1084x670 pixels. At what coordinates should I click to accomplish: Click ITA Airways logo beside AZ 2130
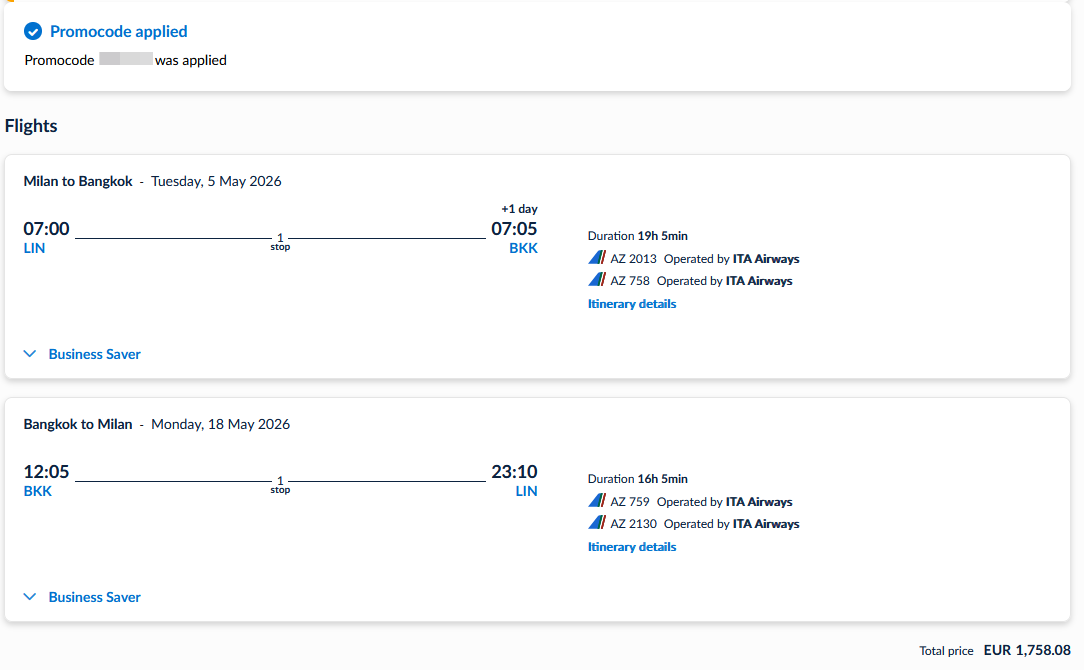tap(597, 523)
